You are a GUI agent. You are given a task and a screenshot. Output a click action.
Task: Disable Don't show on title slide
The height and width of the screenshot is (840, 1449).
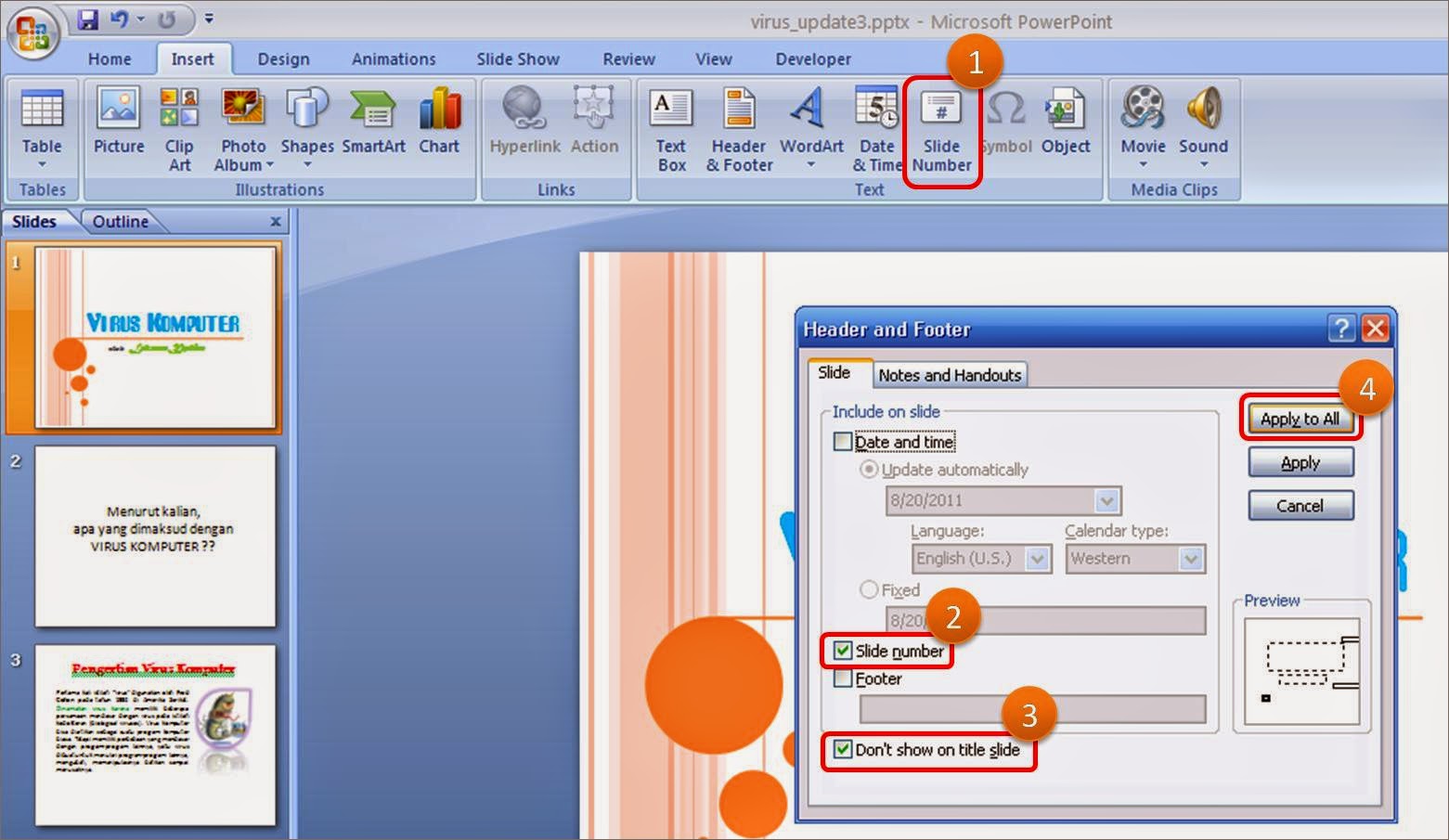click(843, 750)
